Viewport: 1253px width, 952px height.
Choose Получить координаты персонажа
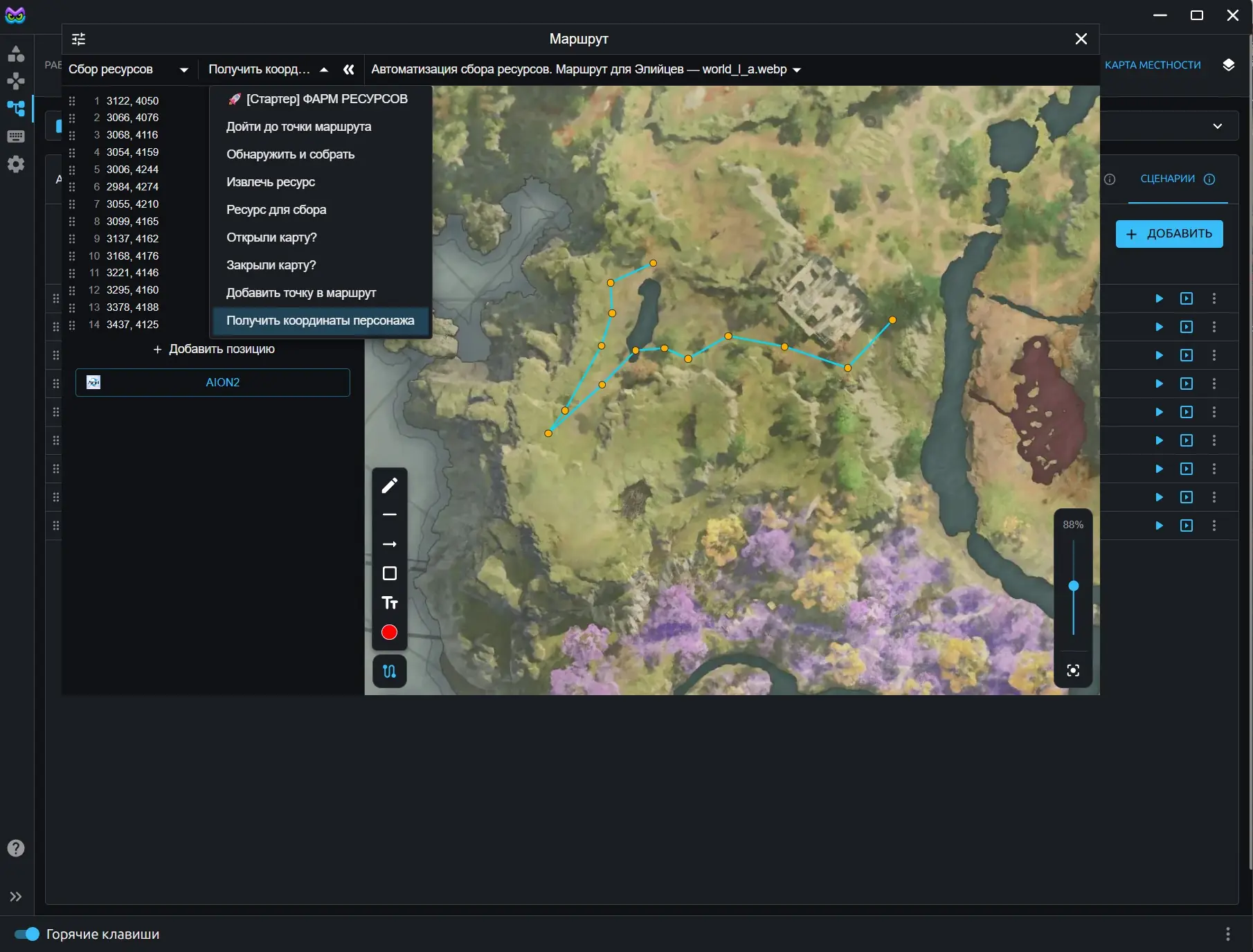[321, 321]
